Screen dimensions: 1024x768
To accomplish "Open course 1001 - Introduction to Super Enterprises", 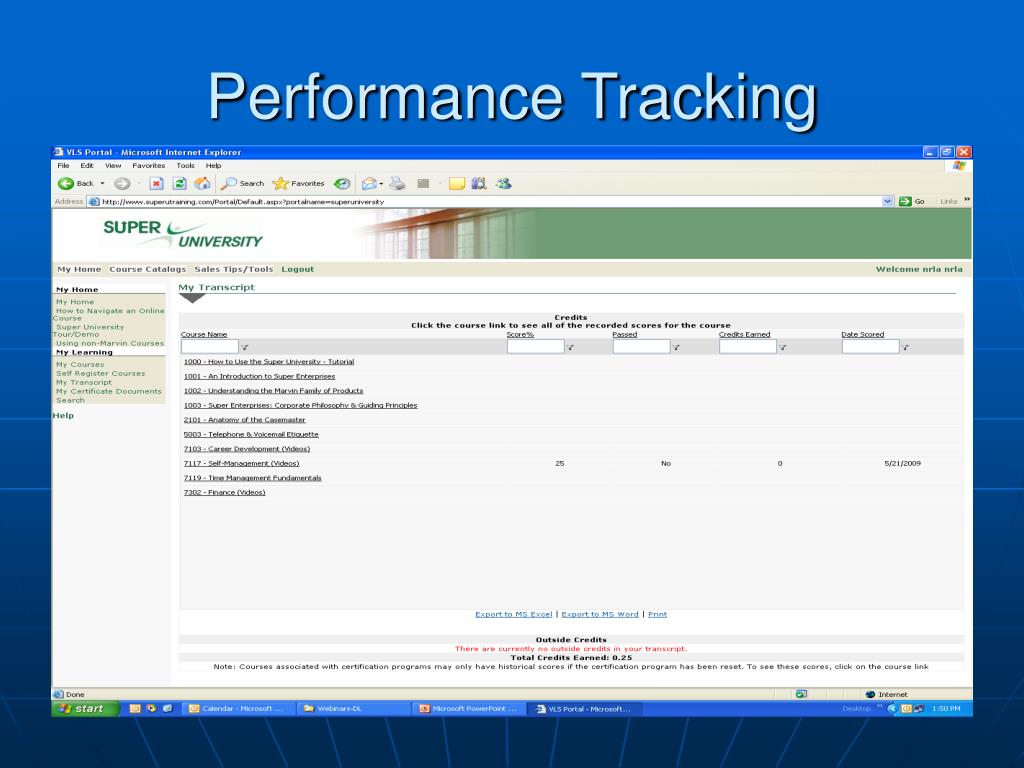I will point(259,376).
